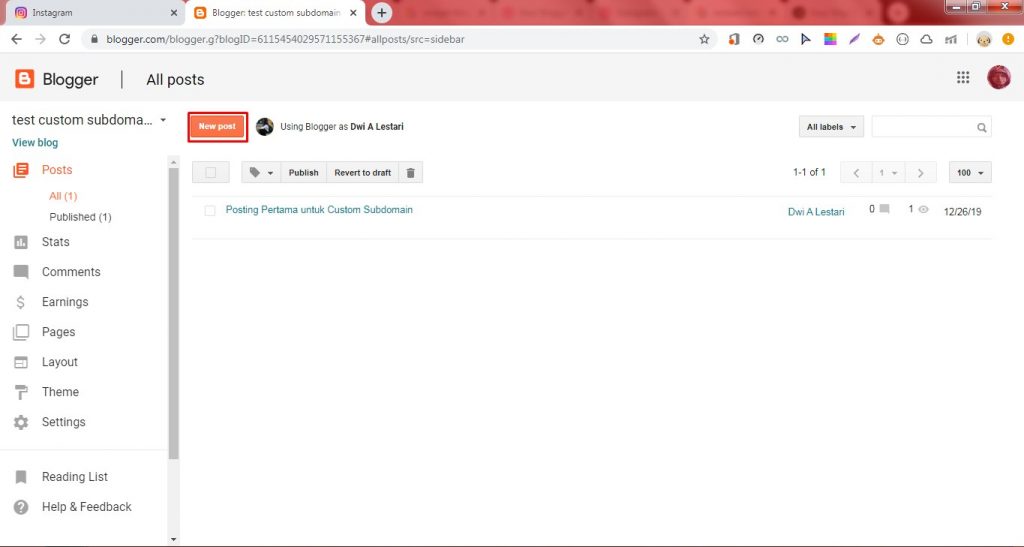
Task: Check the box for Posting Pertama post
Action: [x=210, y=211]
